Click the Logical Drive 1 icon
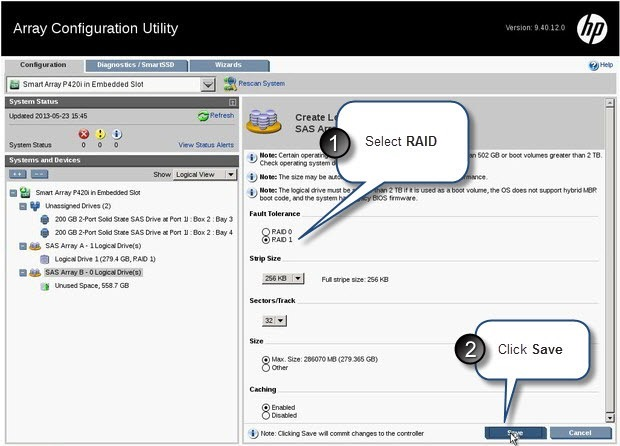The width and height of the screenshot is (620, 446). [x=45, y=259]
